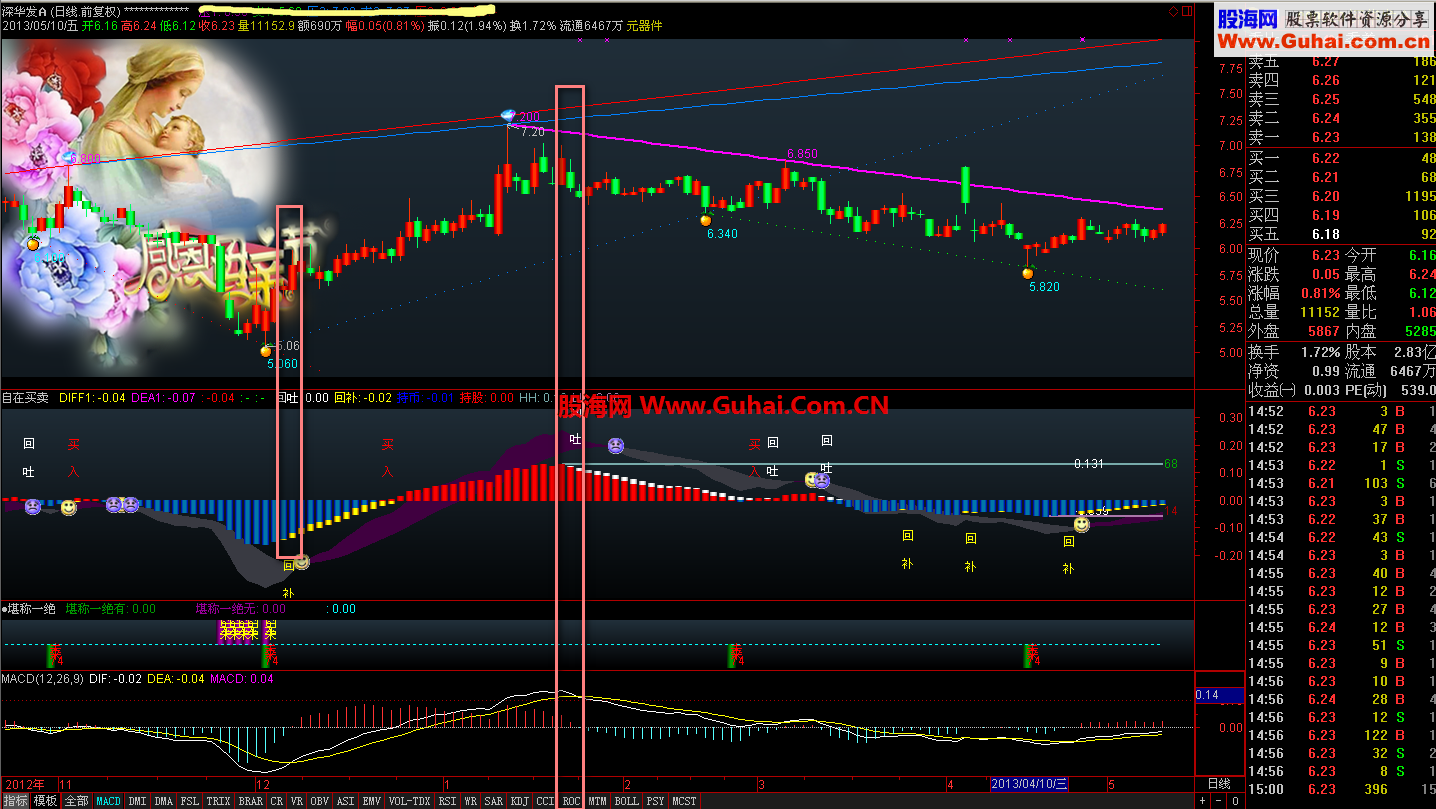Screen dimensions: 1436x809
Task: Click the split-panel icon beside the diamond
Action: [x=1186, y=11]
